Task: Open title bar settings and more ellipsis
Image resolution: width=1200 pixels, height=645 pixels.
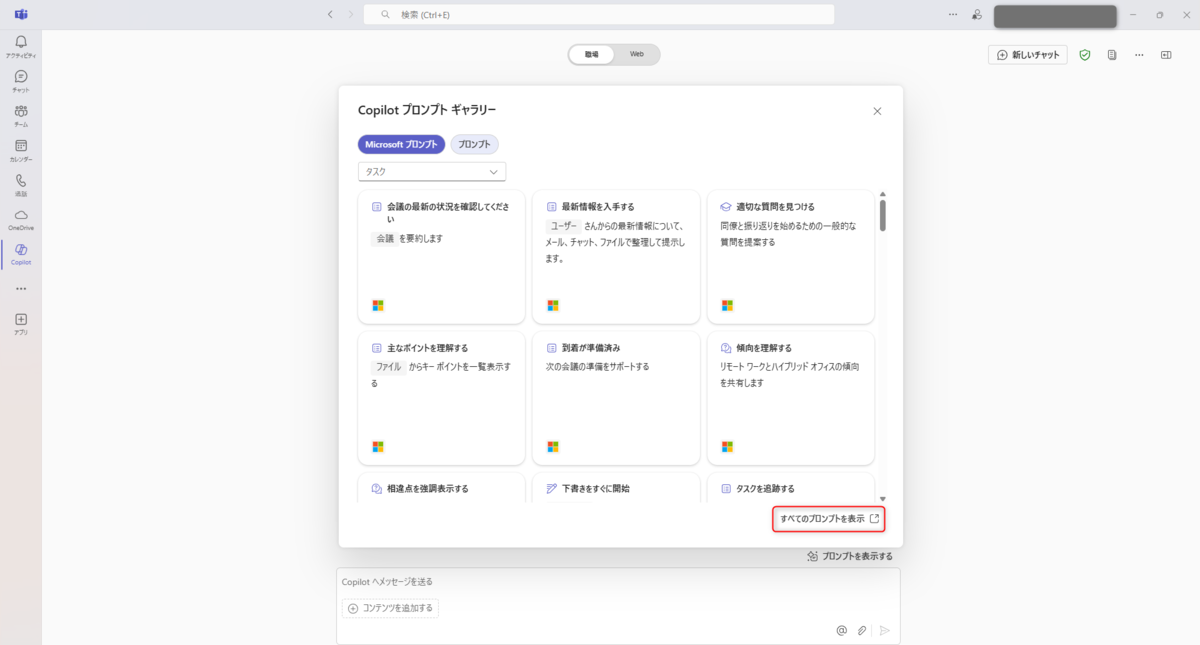Action: tap(952, 14)
